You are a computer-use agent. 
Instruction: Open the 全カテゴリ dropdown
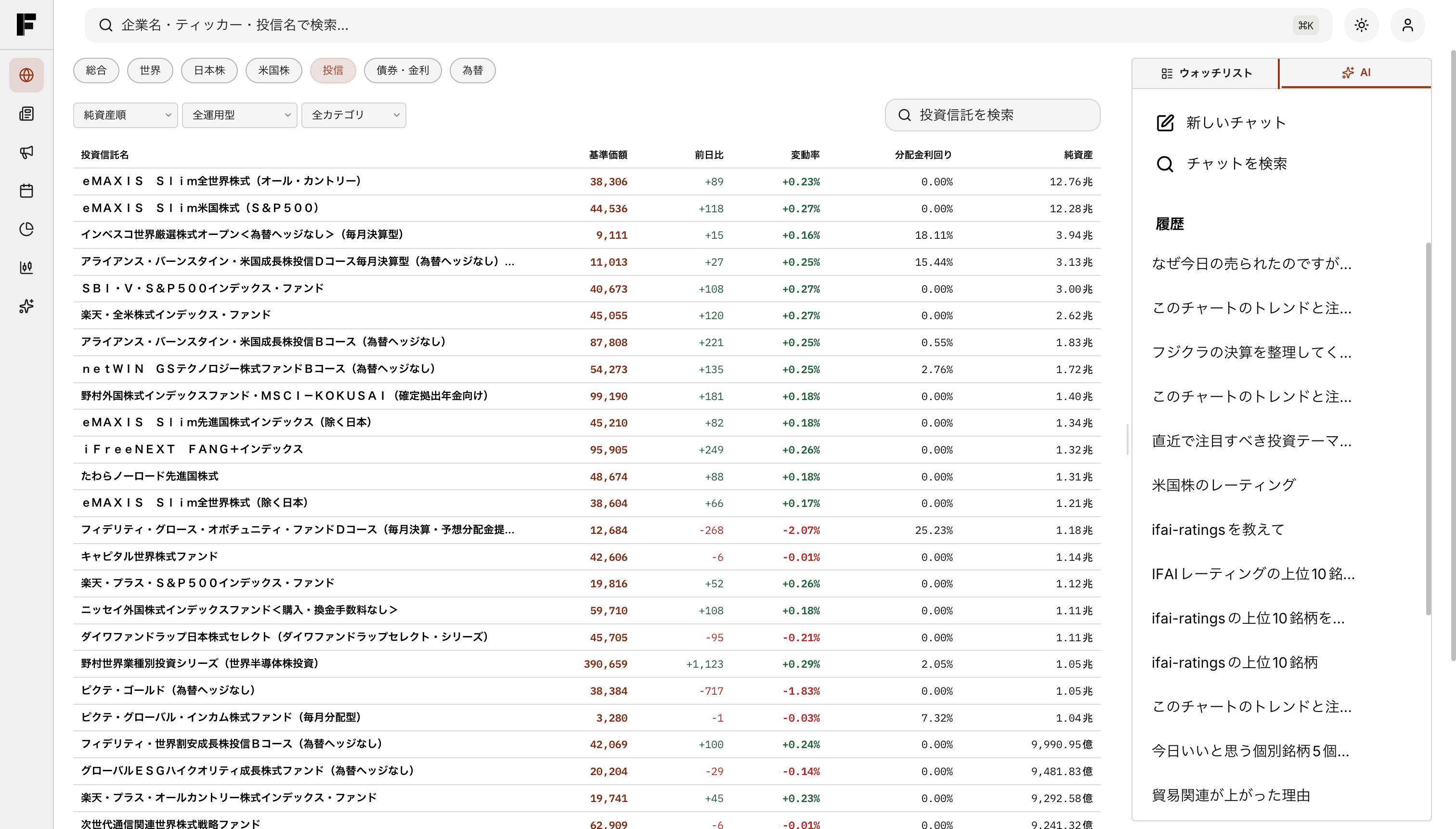(x=353, y=115)
